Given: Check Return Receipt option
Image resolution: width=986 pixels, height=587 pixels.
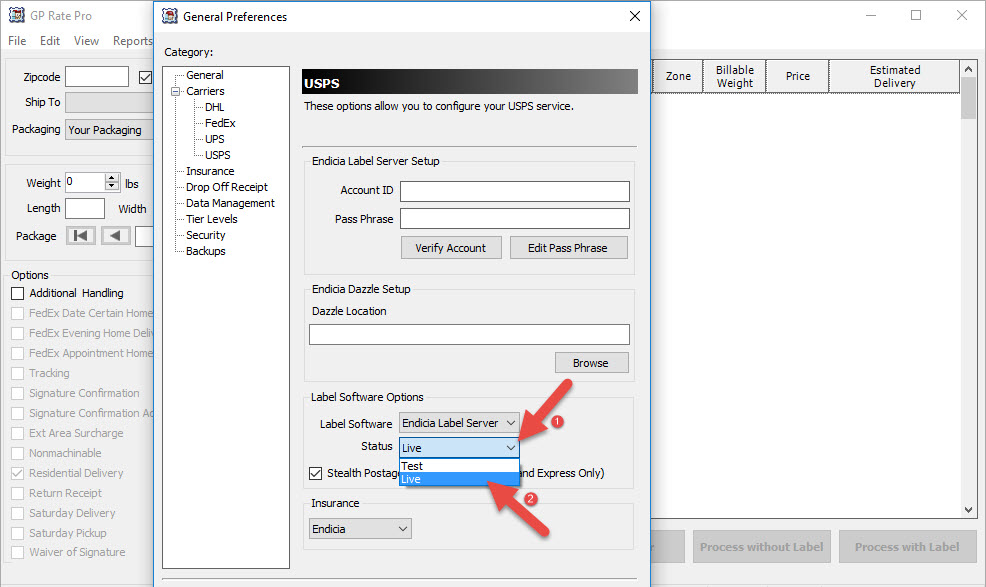Looking at the screenshot, I should [18, 493].
